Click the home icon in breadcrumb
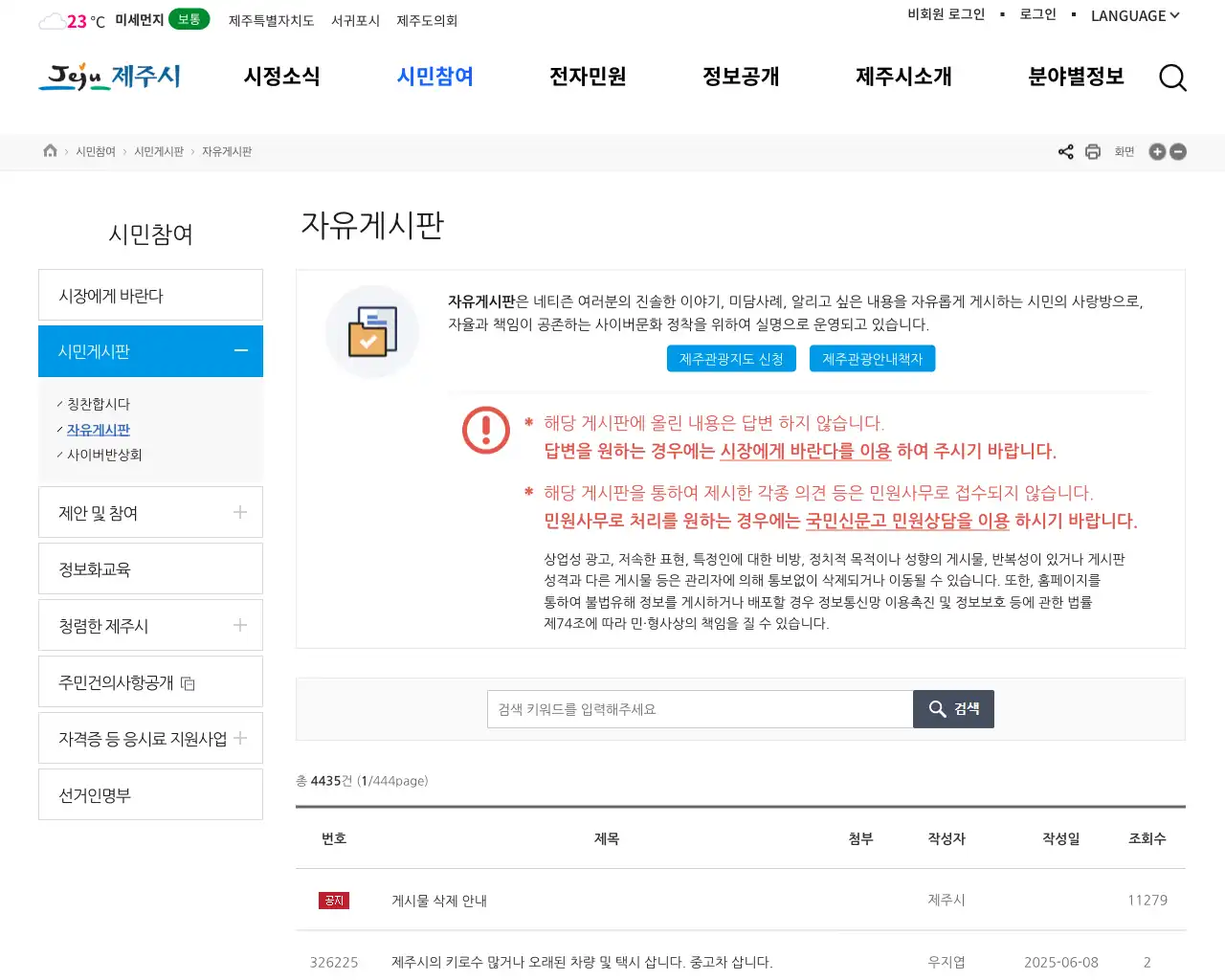 (x=50, y=151)
